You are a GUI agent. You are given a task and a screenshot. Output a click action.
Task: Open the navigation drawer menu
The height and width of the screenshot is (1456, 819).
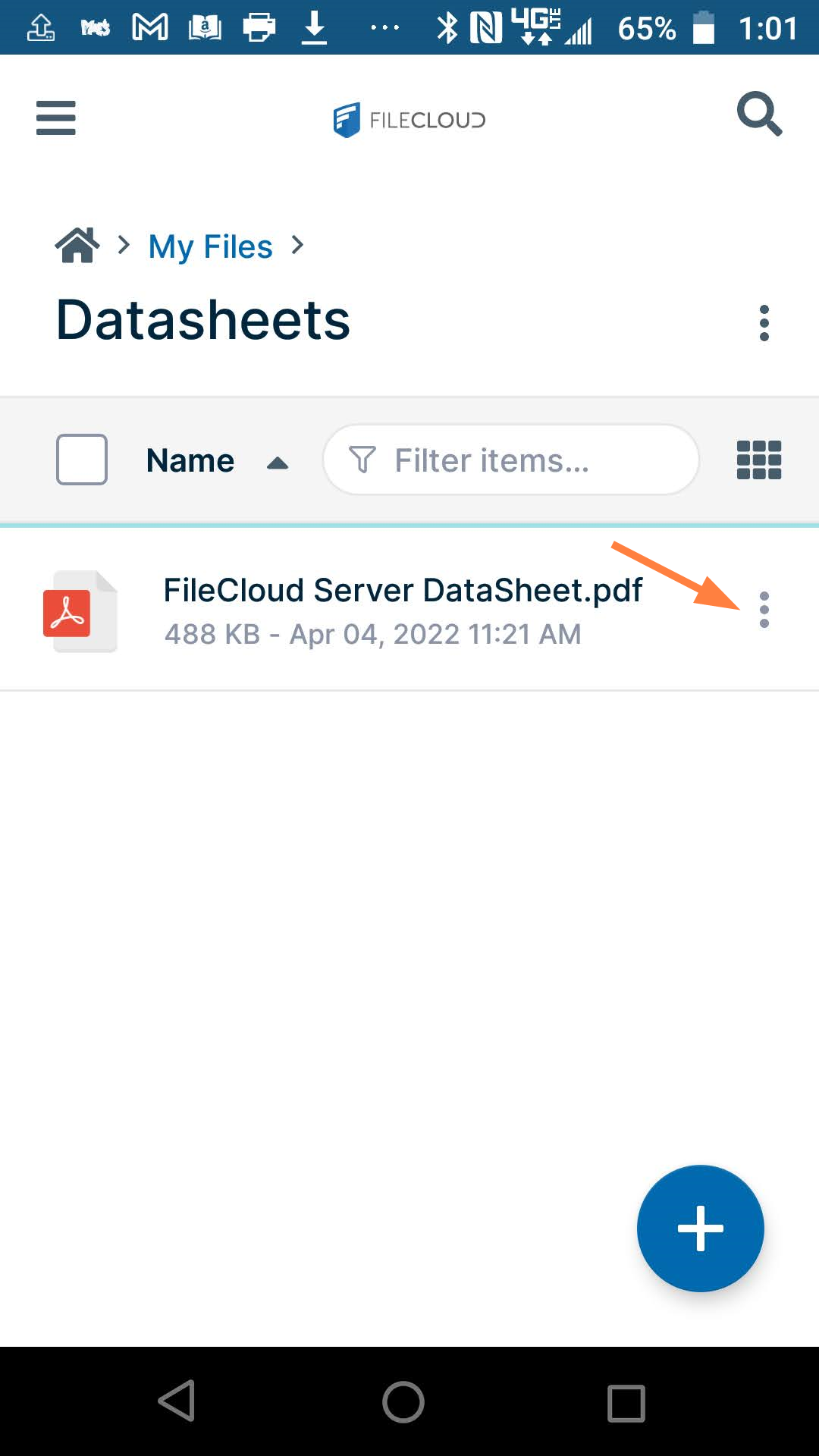click(x=55, y=118)
